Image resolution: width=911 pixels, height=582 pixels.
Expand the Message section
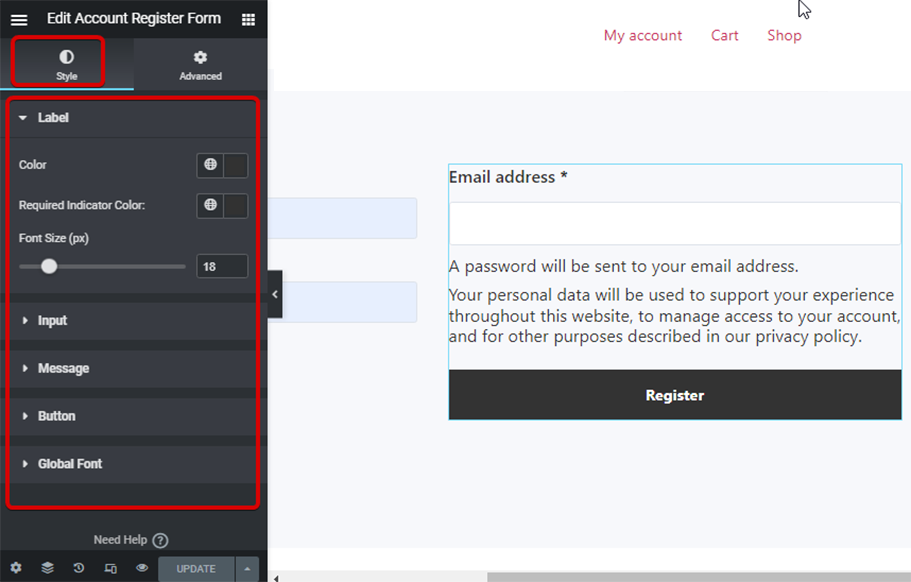pyautogui.click(x=63, y=369)
